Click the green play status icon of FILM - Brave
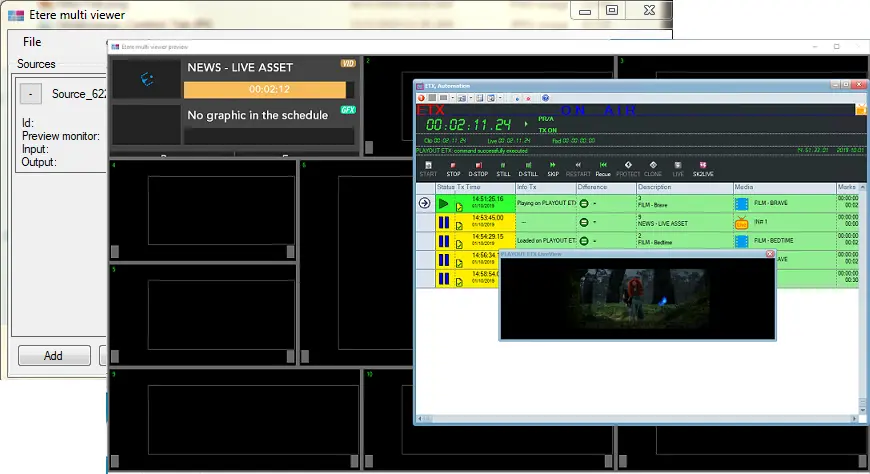Image resolution: width=870 pixels, height=474 pixels. coord(444,204)
